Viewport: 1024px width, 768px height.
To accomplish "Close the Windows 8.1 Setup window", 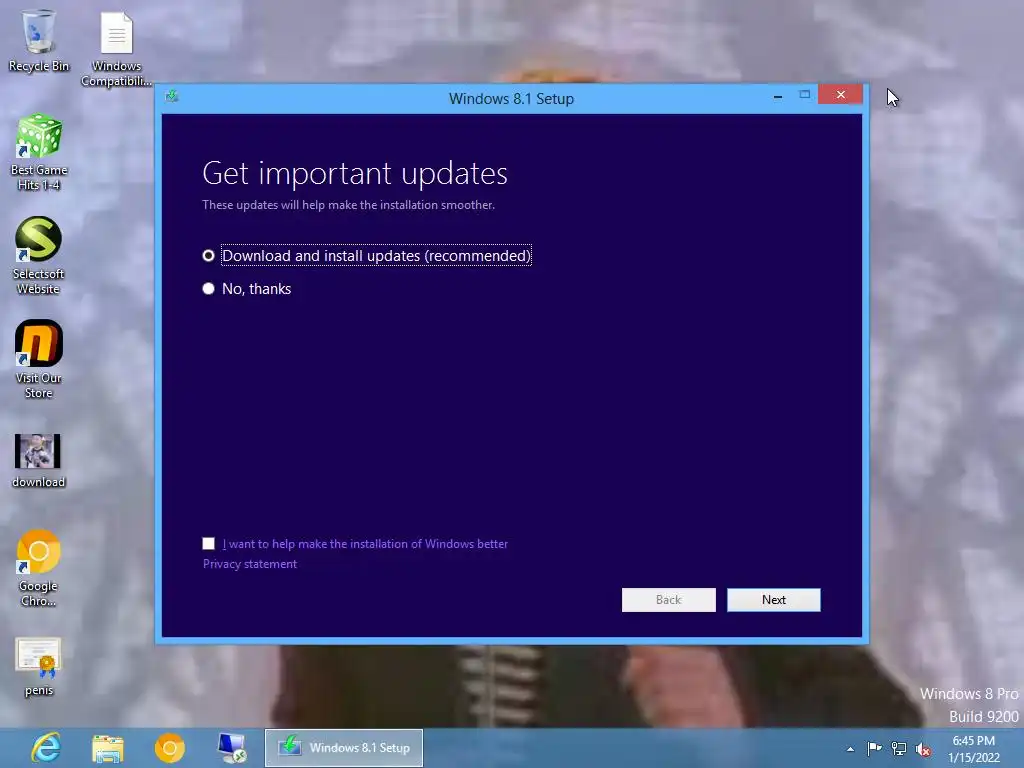I will (x=840, y=95).
